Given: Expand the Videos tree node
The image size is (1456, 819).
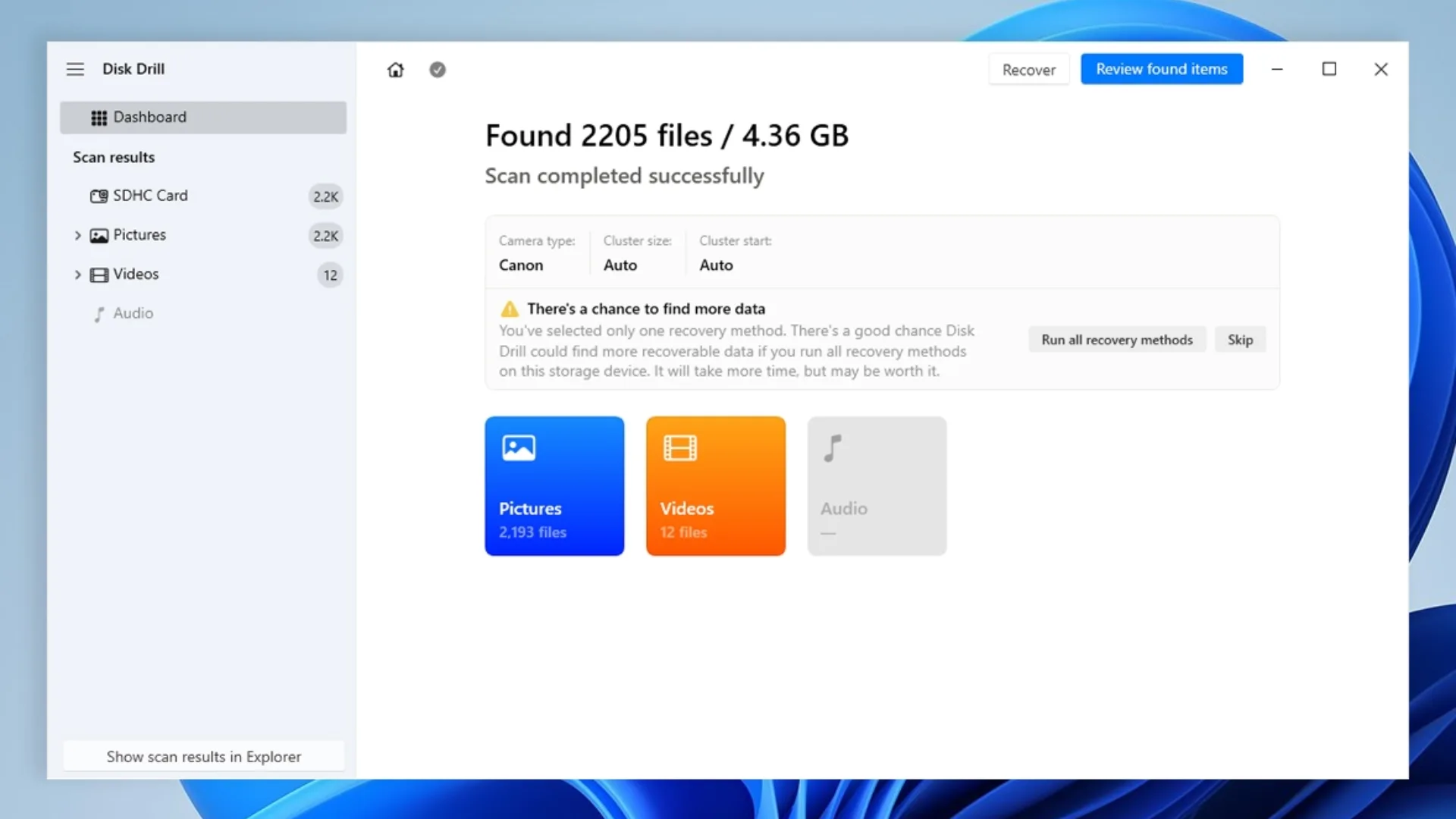Looking at the screenshot, I should (x=77, y=275).
